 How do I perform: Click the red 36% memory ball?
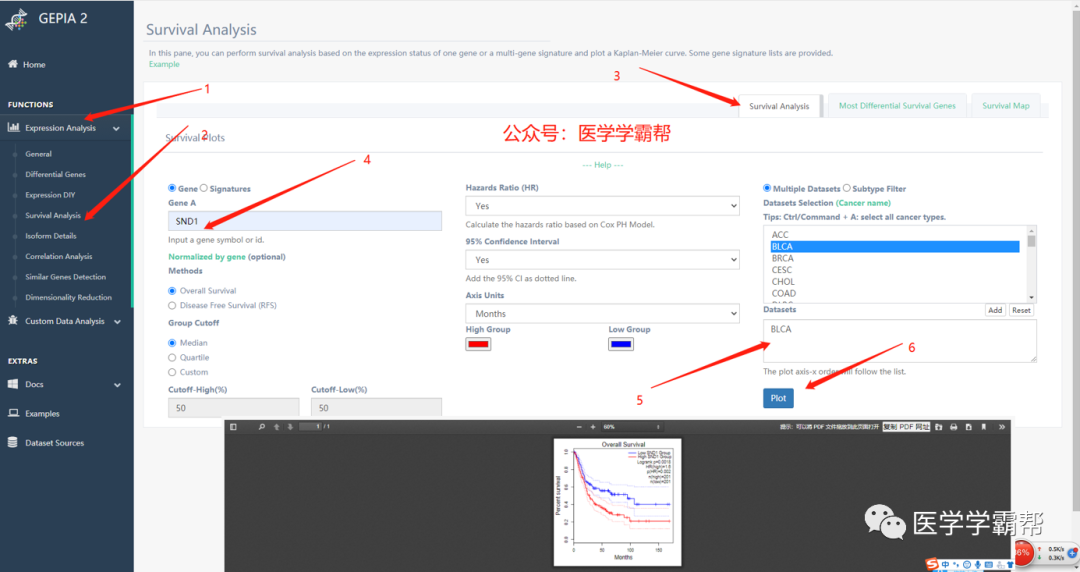tap(1024, 553)
